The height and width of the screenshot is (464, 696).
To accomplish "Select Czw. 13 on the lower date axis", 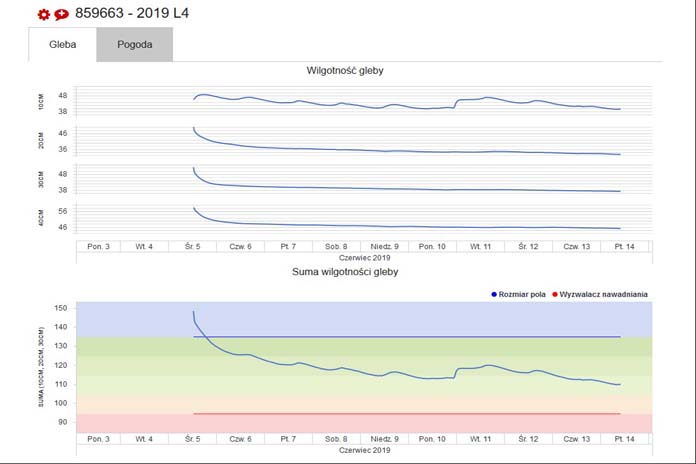I will [577, 439].
